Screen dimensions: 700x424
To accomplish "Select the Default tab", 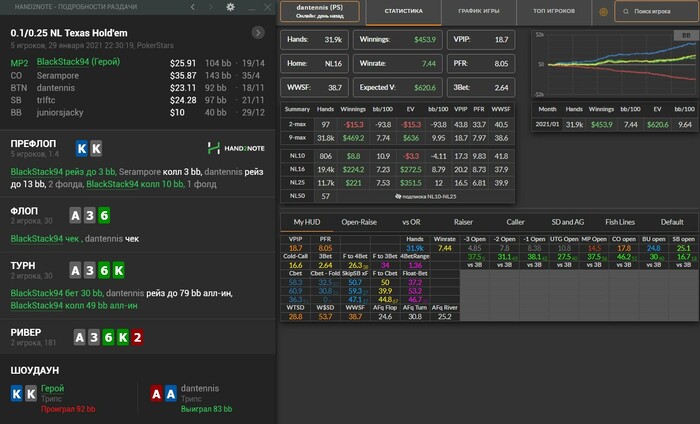I will tap(672, 222).
